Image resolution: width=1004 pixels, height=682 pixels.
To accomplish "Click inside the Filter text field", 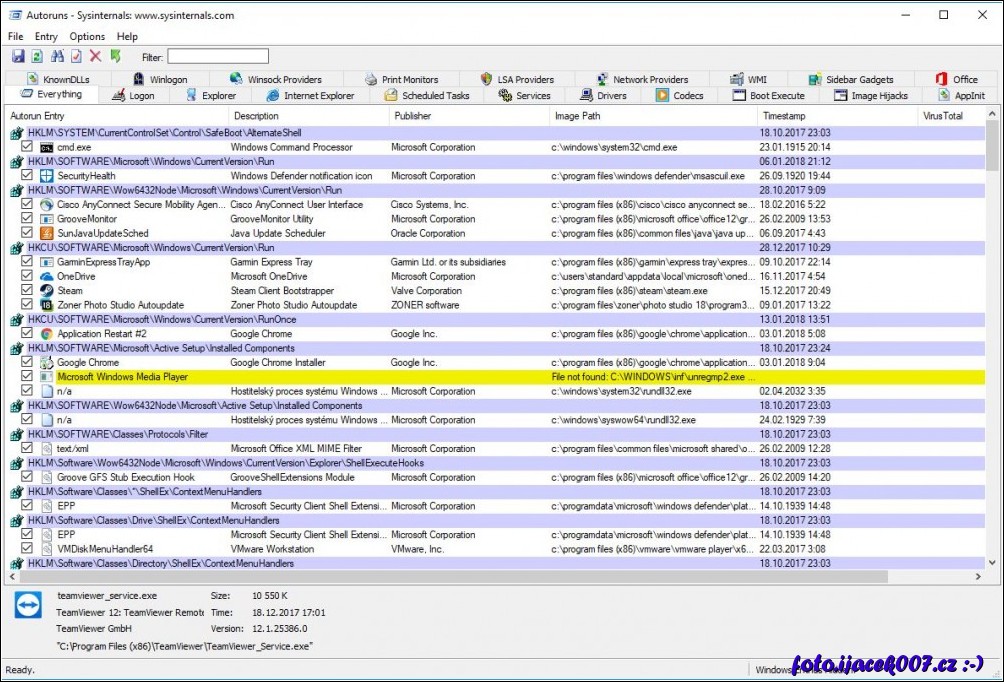I will click(x=217, y=57).
